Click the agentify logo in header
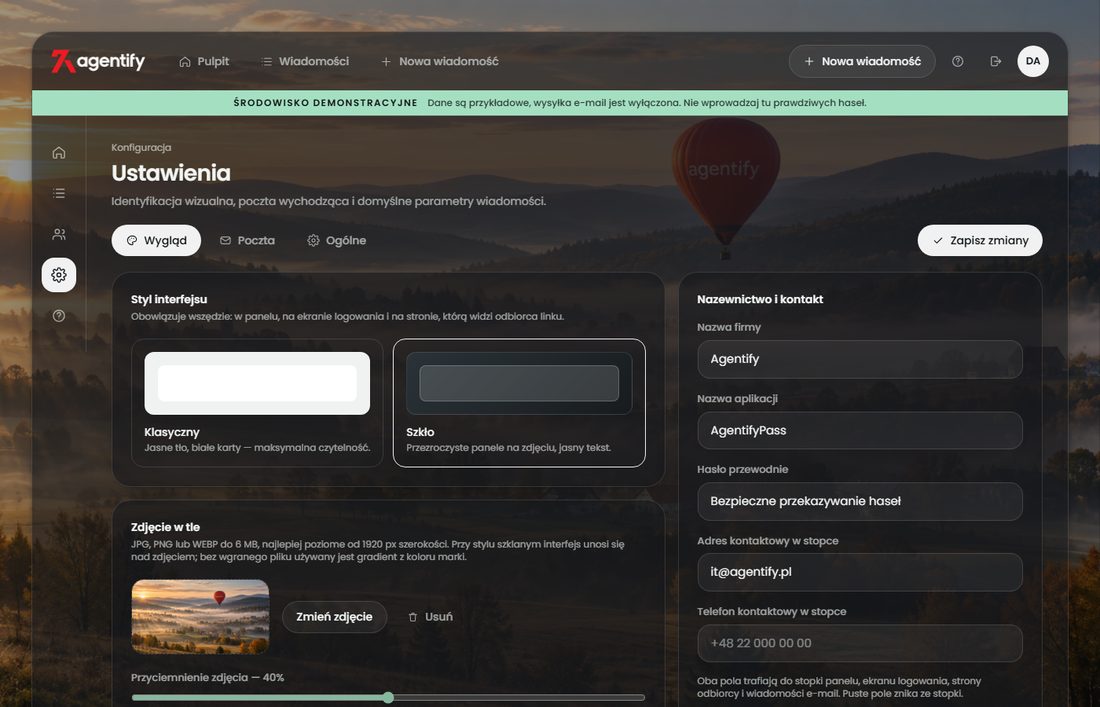Viewport: 1100px width, 707px height. coord(98,62)
